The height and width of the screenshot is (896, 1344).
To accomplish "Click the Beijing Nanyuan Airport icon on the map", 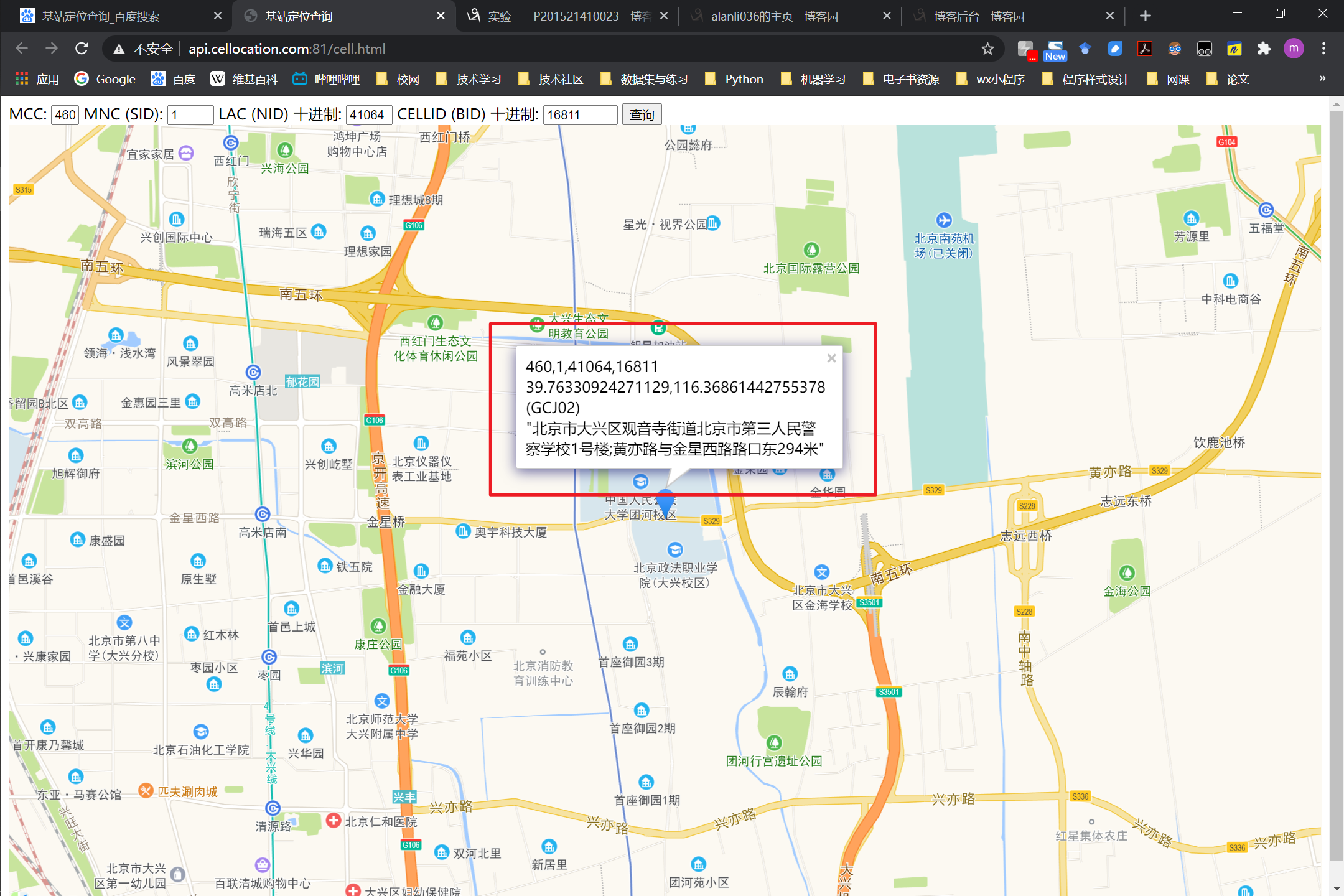I will point(943,220).
